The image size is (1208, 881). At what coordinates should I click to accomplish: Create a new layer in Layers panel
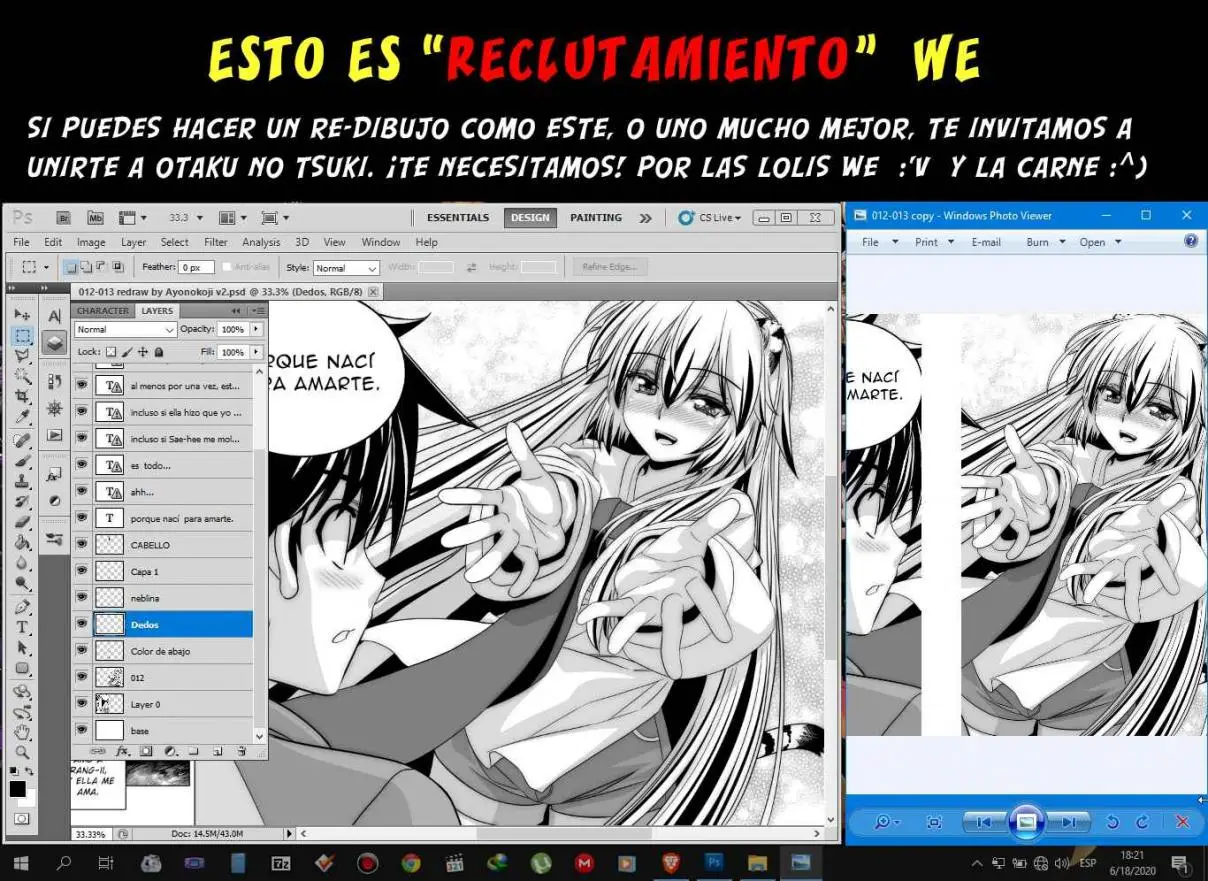216,750
